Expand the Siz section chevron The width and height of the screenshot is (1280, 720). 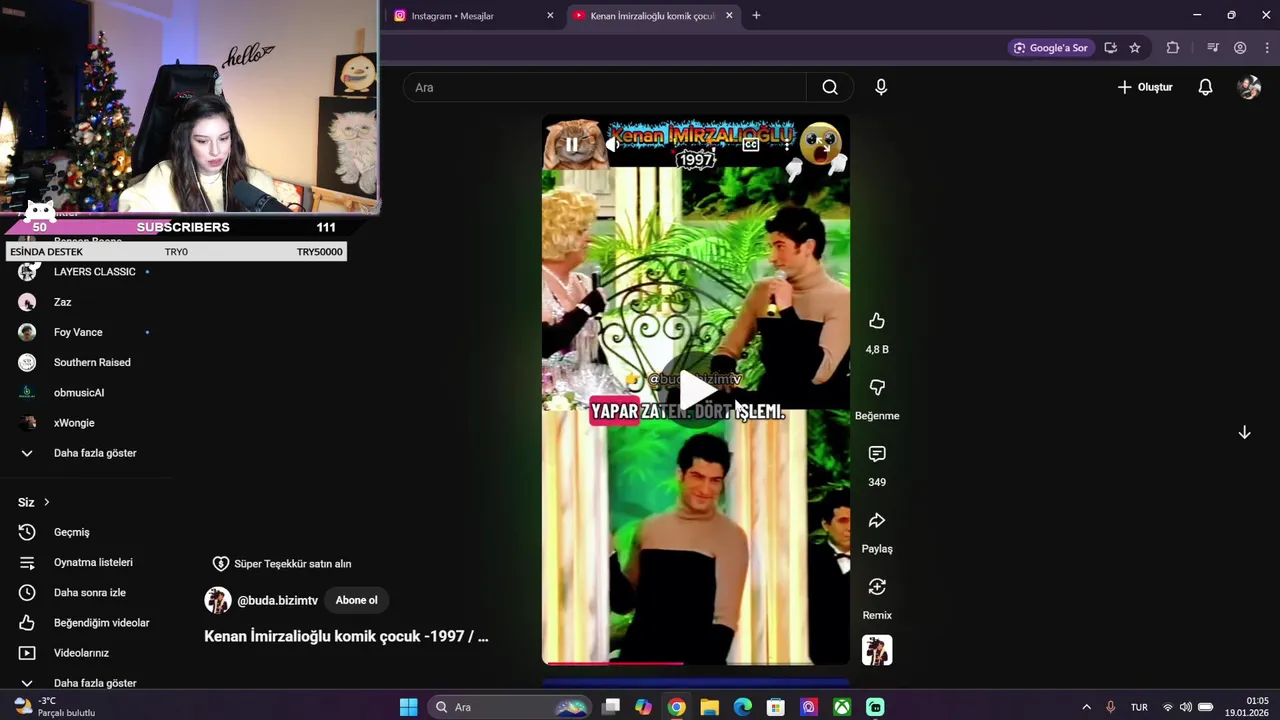[46, 502]
